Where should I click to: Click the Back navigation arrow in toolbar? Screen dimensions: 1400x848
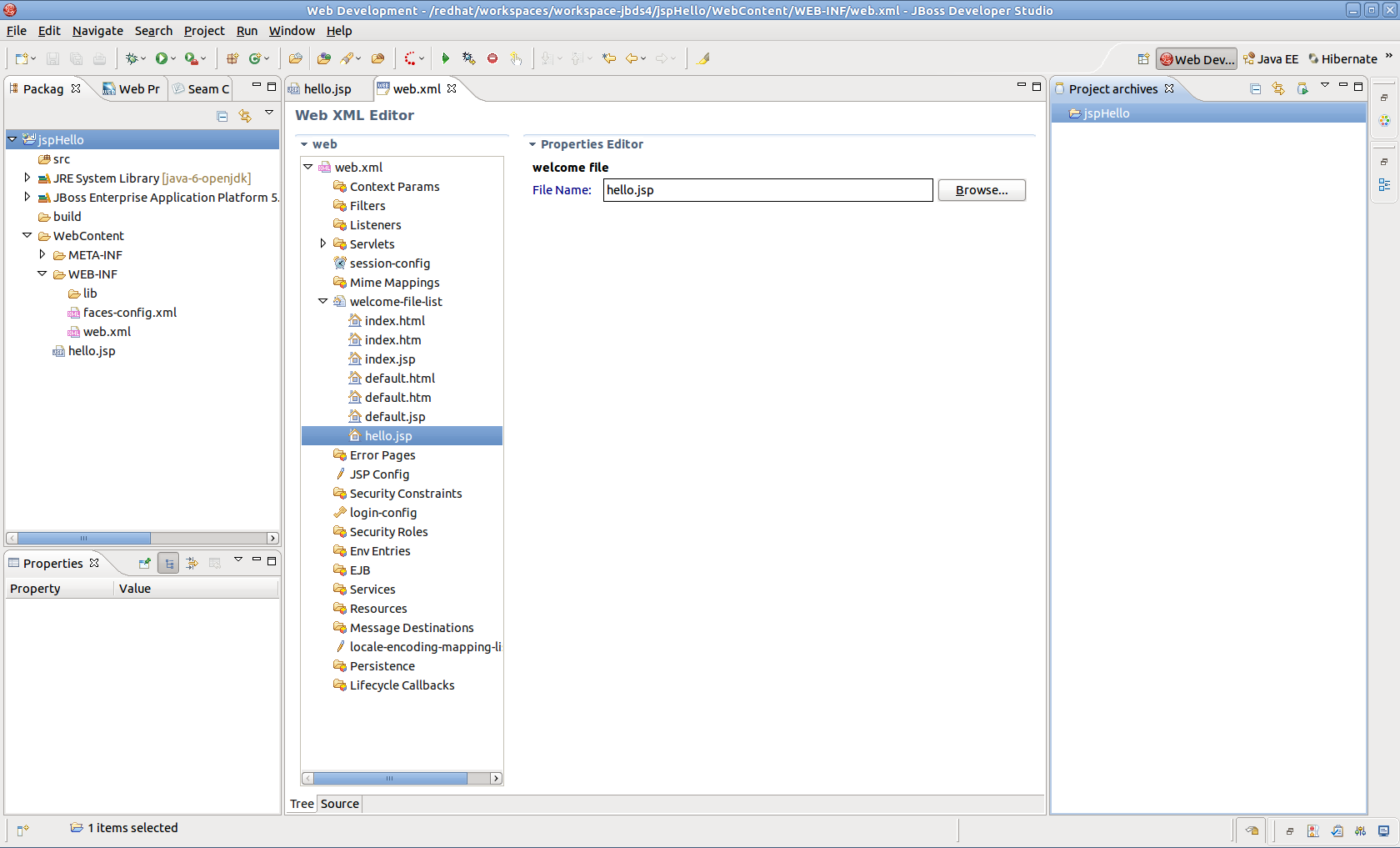pyautogui.click(x=632, y=58)
